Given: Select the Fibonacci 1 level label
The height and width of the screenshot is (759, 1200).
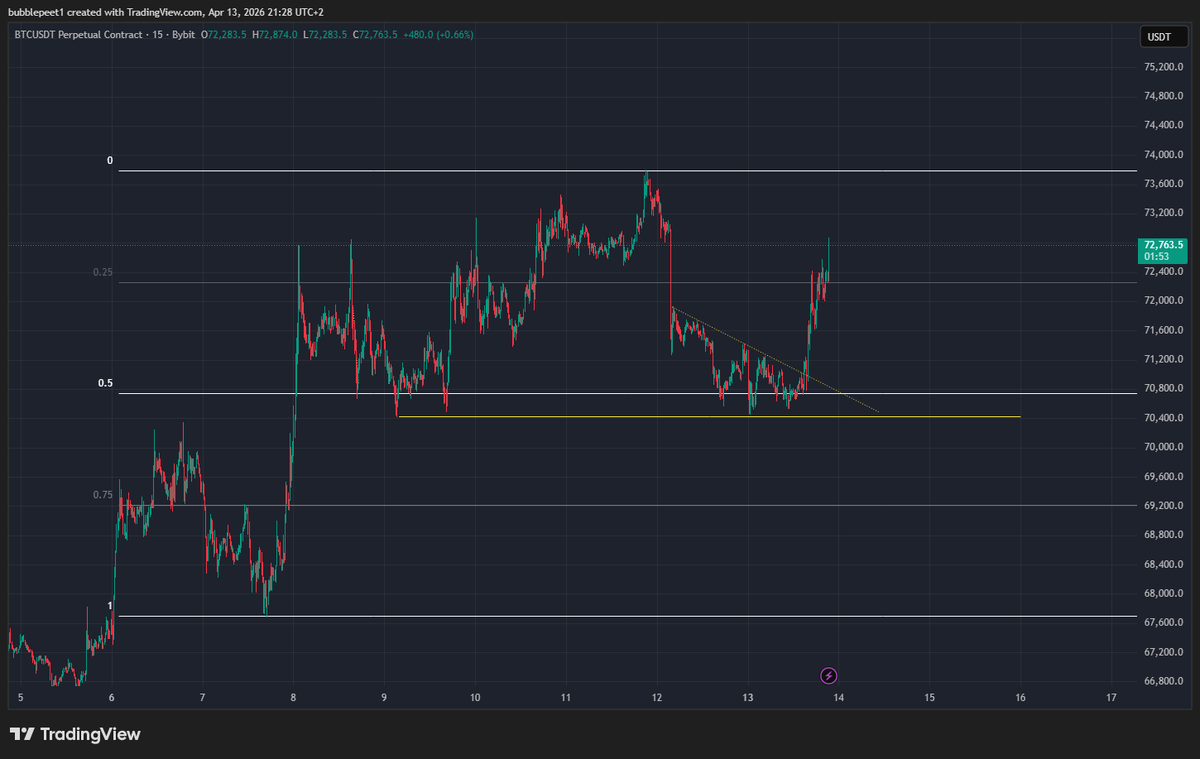Looking at the screenshot, I should coord(110,606).
